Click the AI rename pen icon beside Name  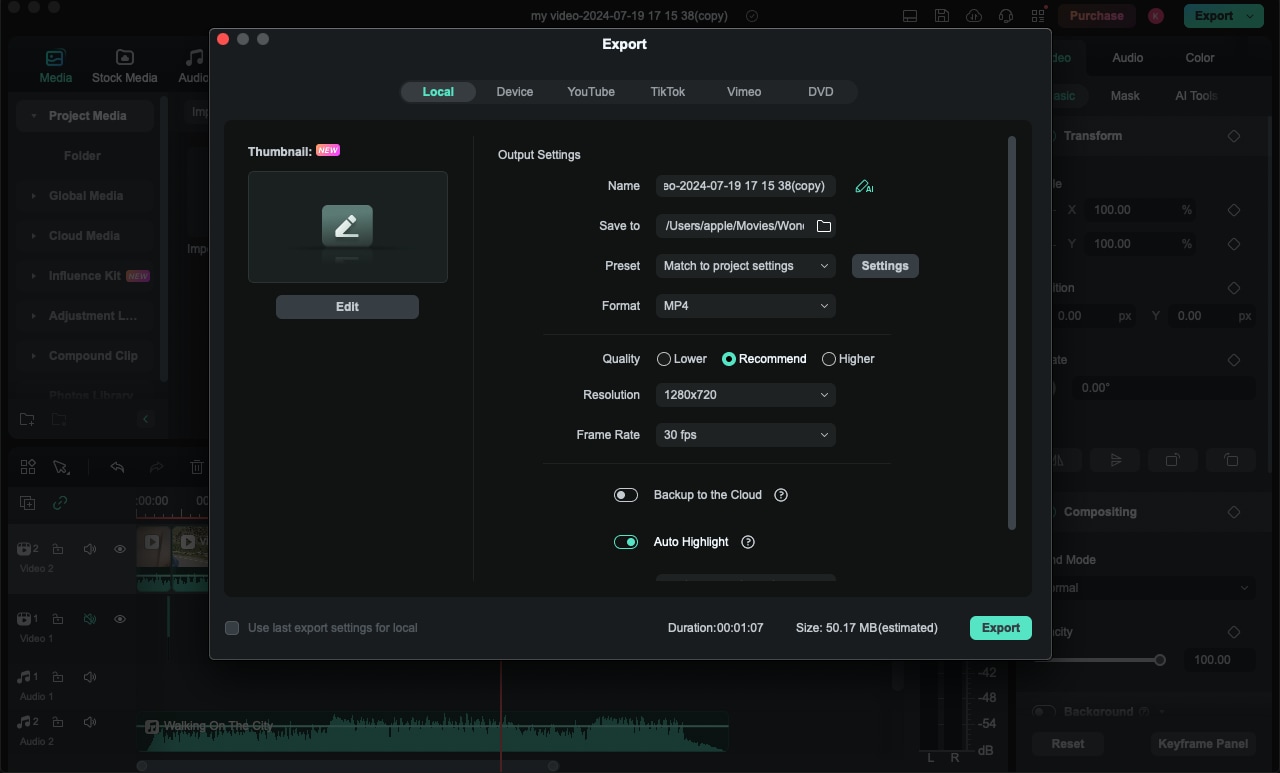[x=864, y=186]
